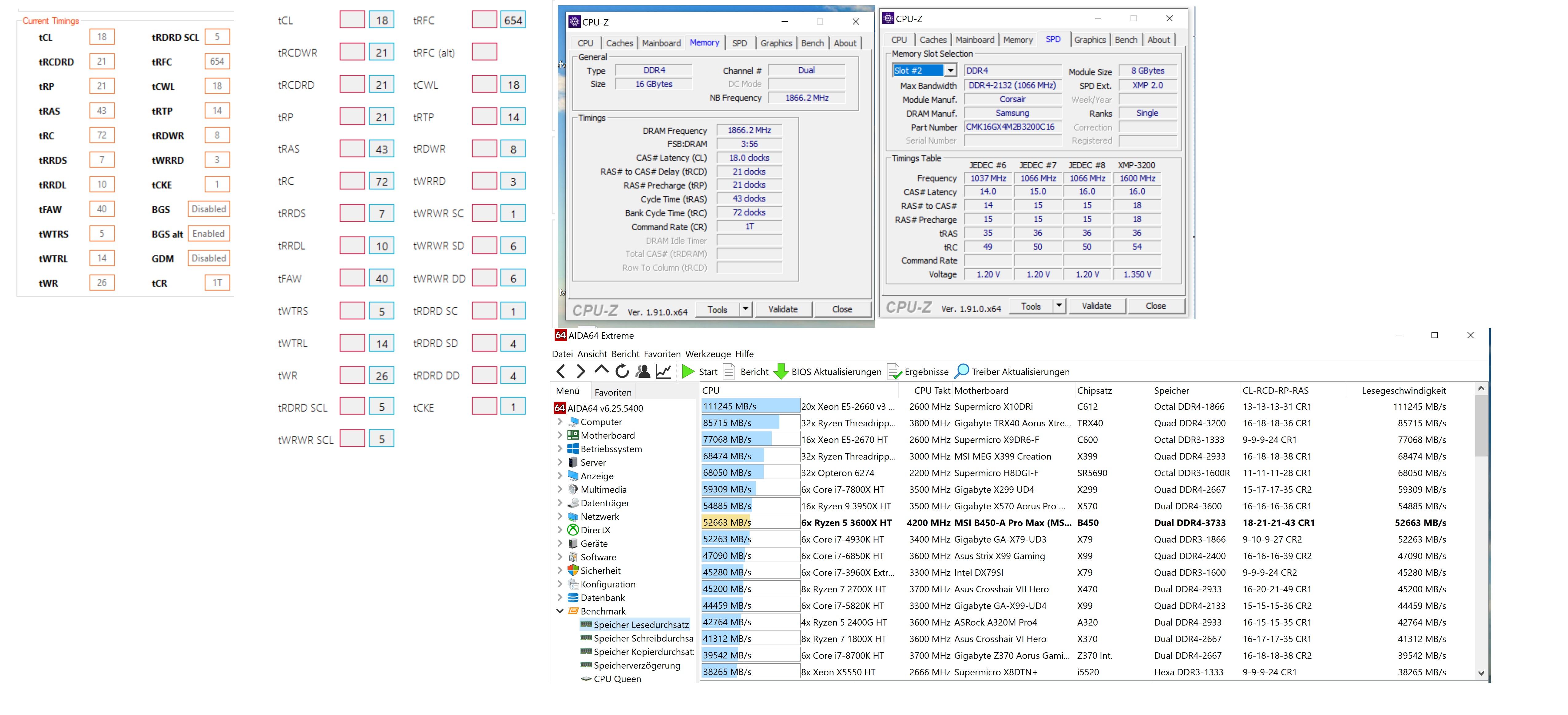The width and height of the screenshot is (1568, 715).
Task: Expand the Datenträger tree node
Action: tap(560, 503)
